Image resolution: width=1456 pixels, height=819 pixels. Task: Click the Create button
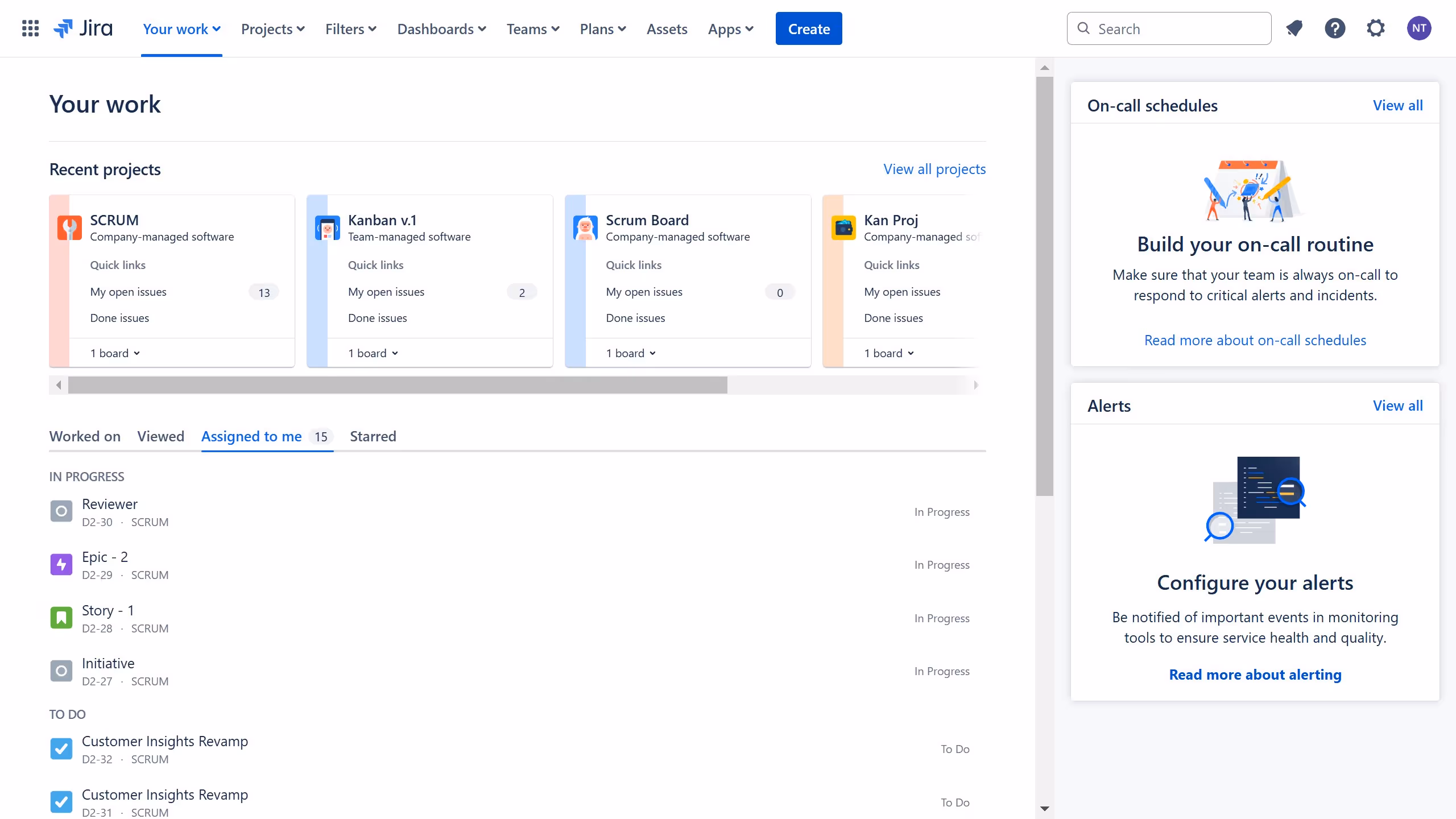point(808,28)
